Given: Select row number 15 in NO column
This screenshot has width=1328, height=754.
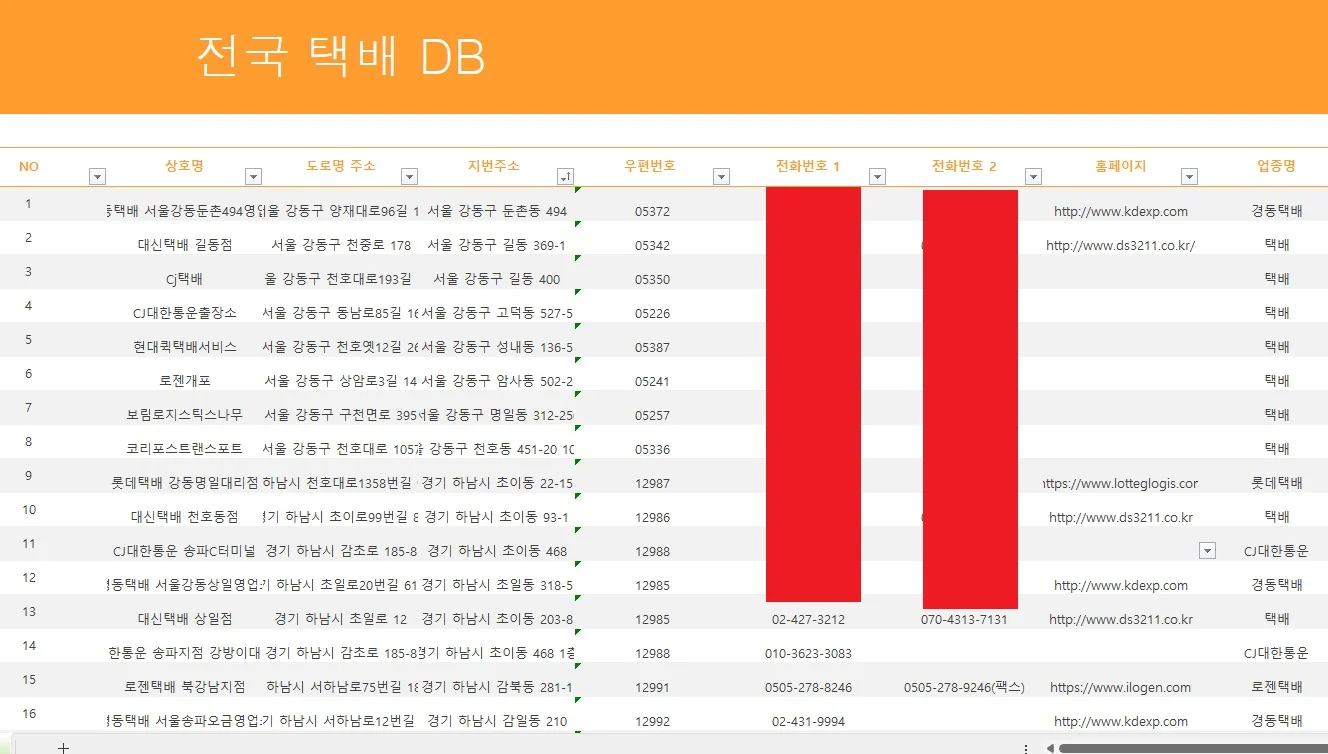Looking at the screenshot, I should click(29, 680).
